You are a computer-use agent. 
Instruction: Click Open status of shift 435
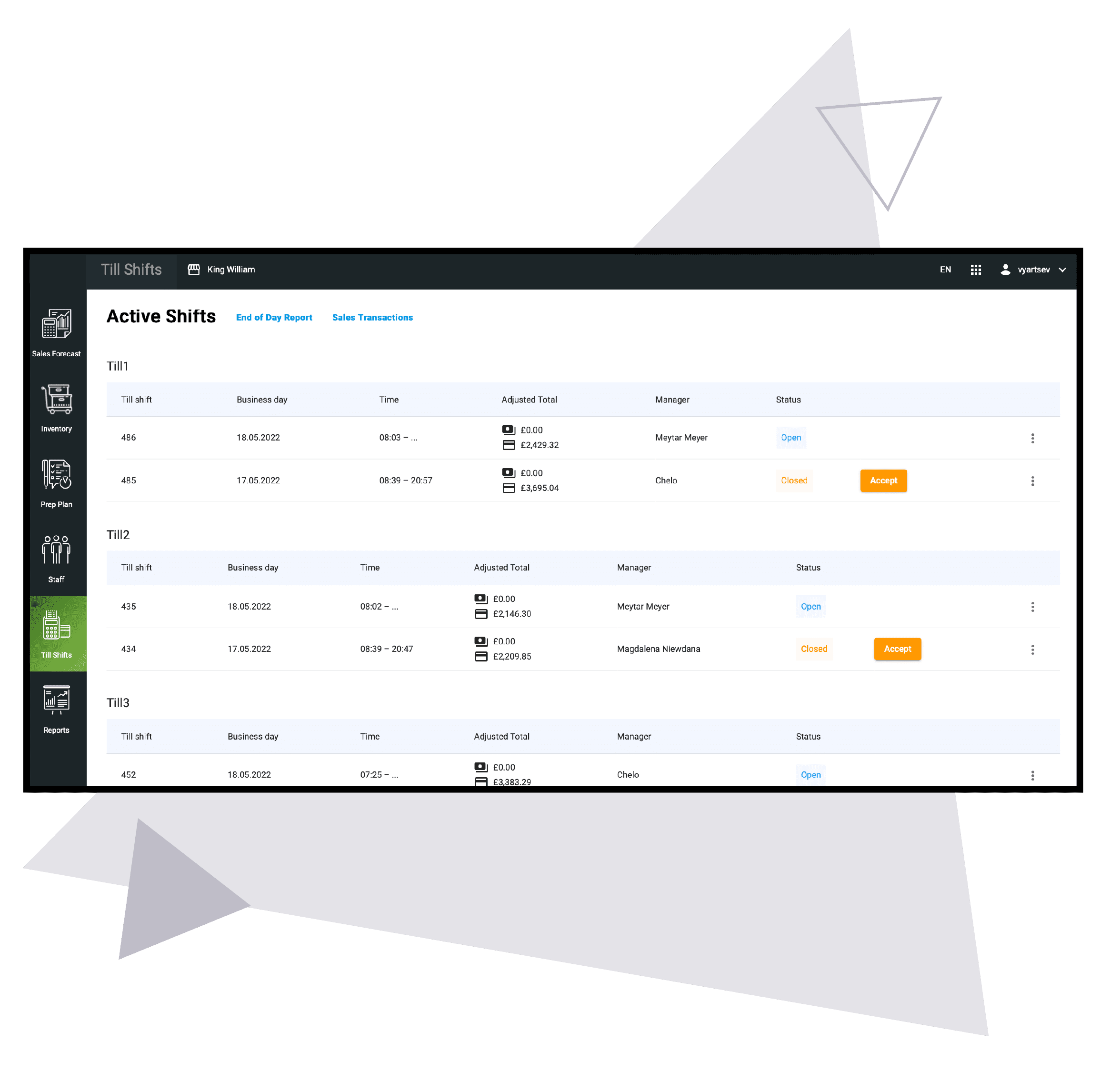tap(812, 607)
